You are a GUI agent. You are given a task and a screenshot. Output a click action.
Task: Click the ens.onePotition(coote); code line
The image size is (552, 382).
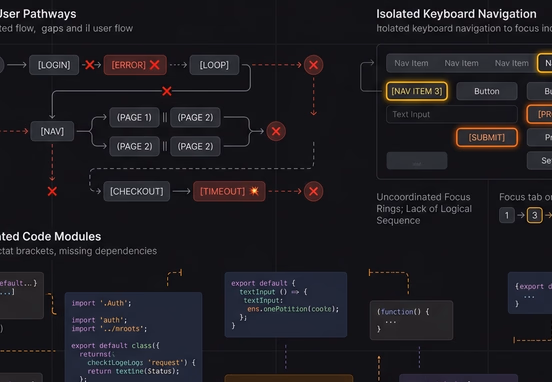point(293,309)
